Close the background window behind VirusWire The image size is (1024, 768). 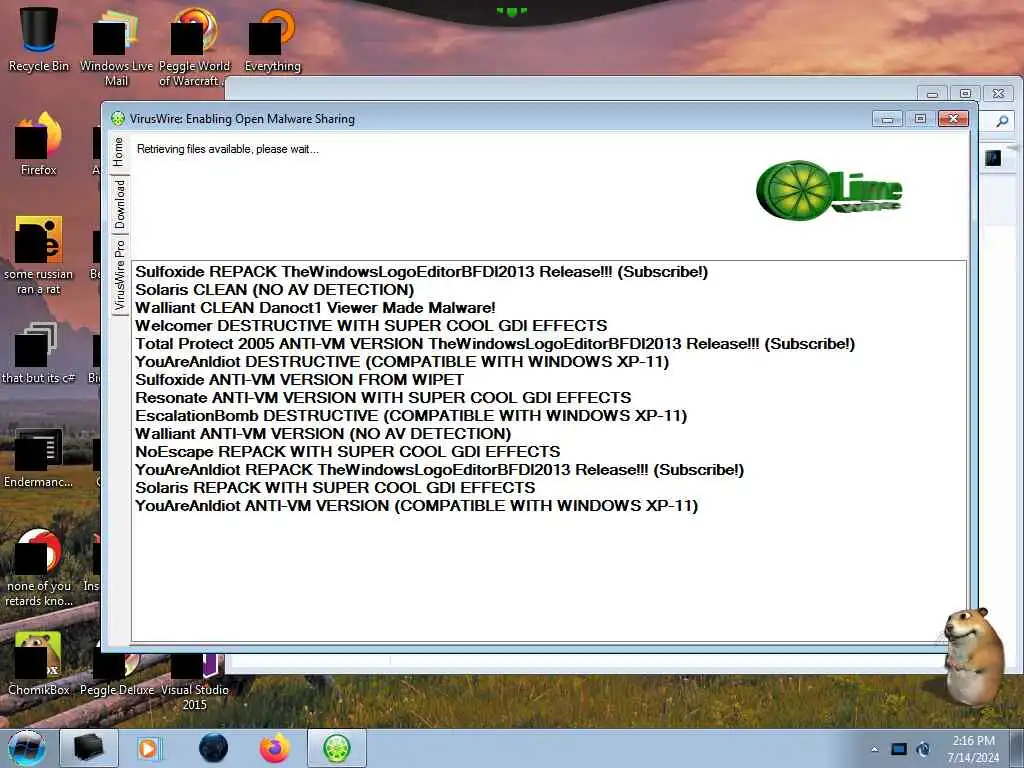pyautogui.click(x=999, y=94)
